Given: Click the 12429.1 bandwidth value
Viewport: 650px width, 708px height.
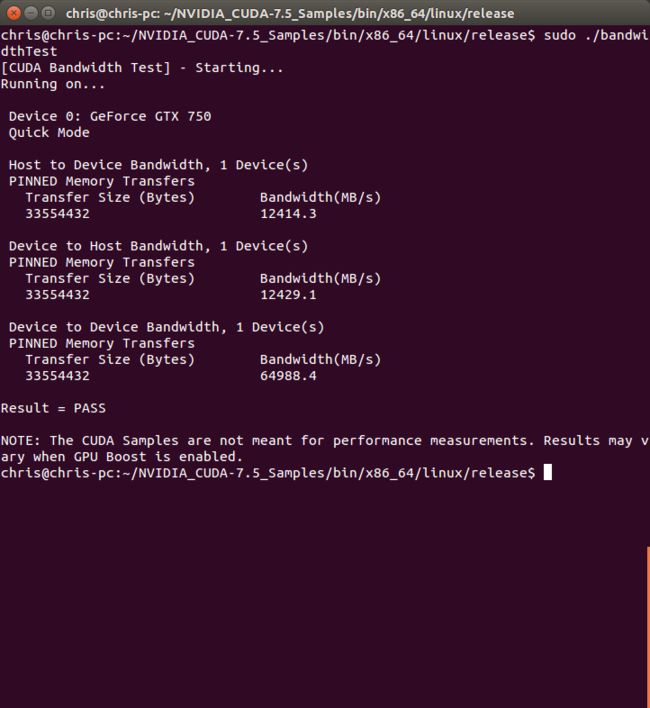Looking at the screenshot, I should point(288,295).
